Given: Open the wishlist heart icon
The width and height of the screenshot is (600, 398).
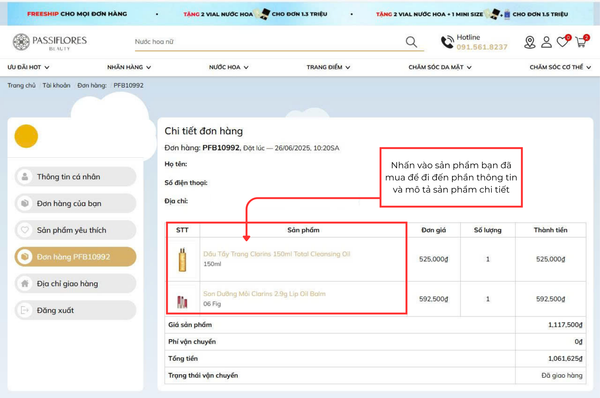Looking at the screenshot, I should point(563,41).
